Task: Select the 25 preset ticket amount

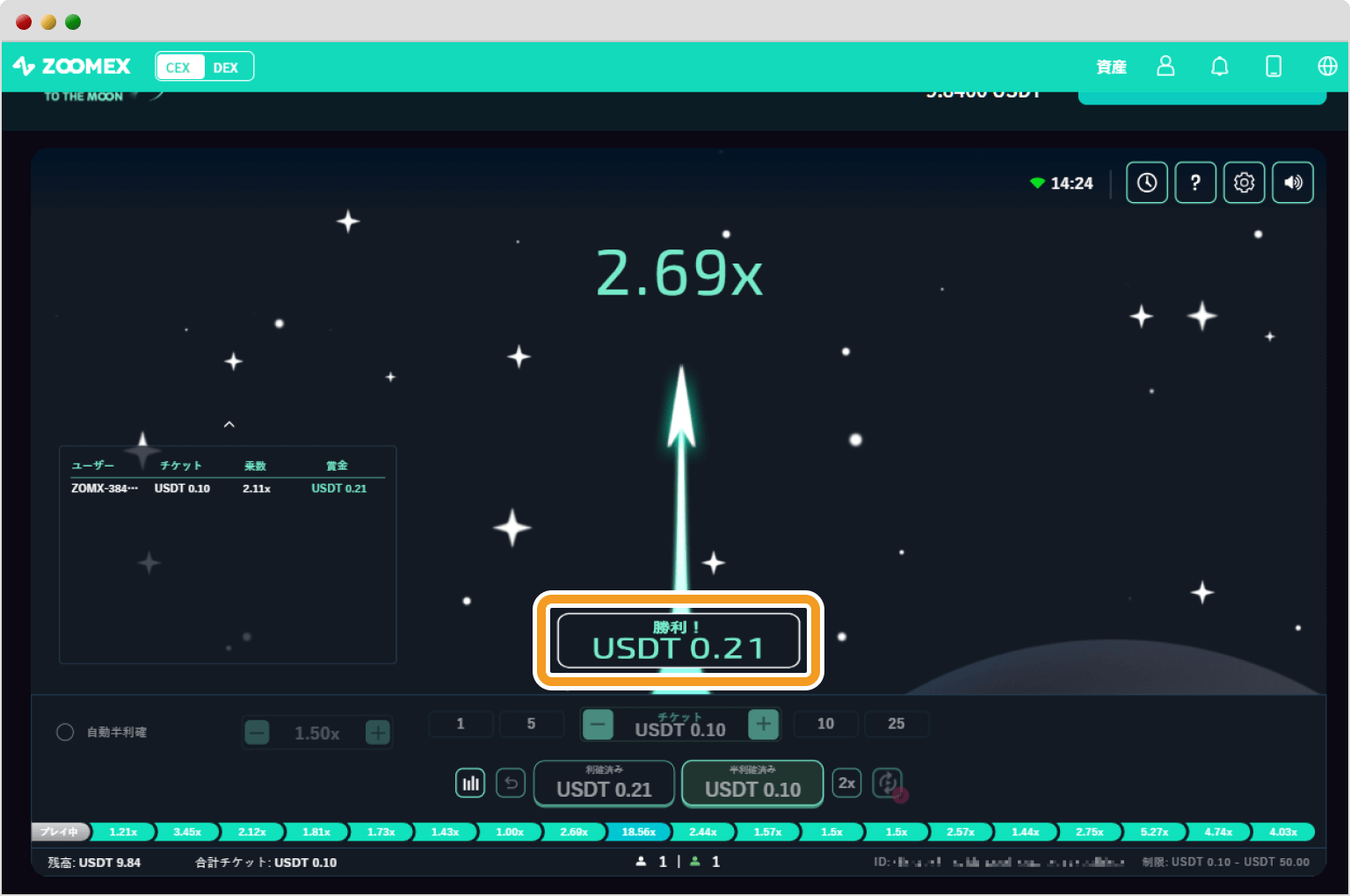Action: pos(896,724)
